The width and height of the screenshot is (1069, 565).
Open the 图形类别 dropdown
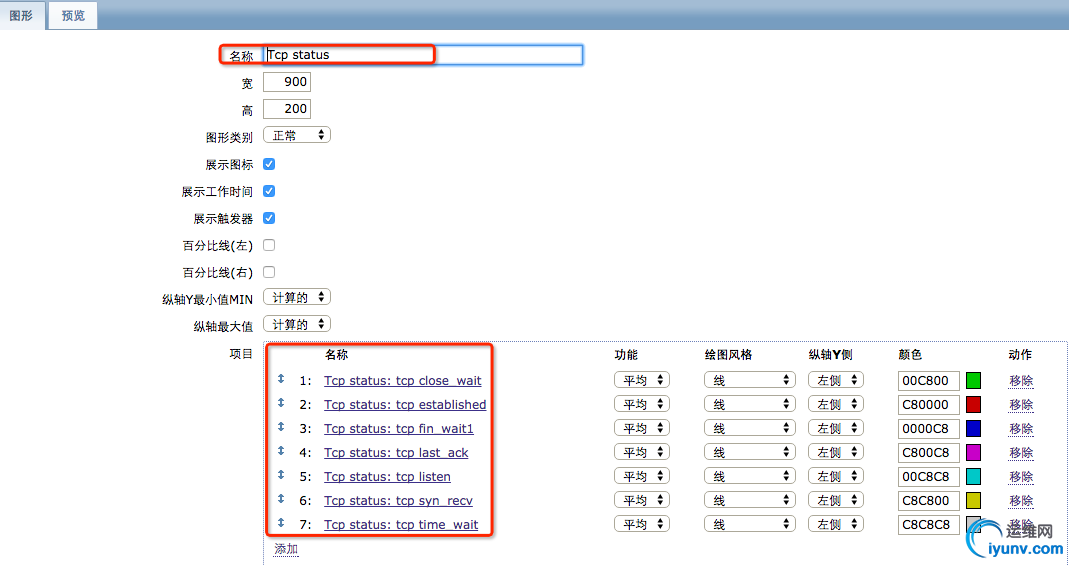pos(297,136)
